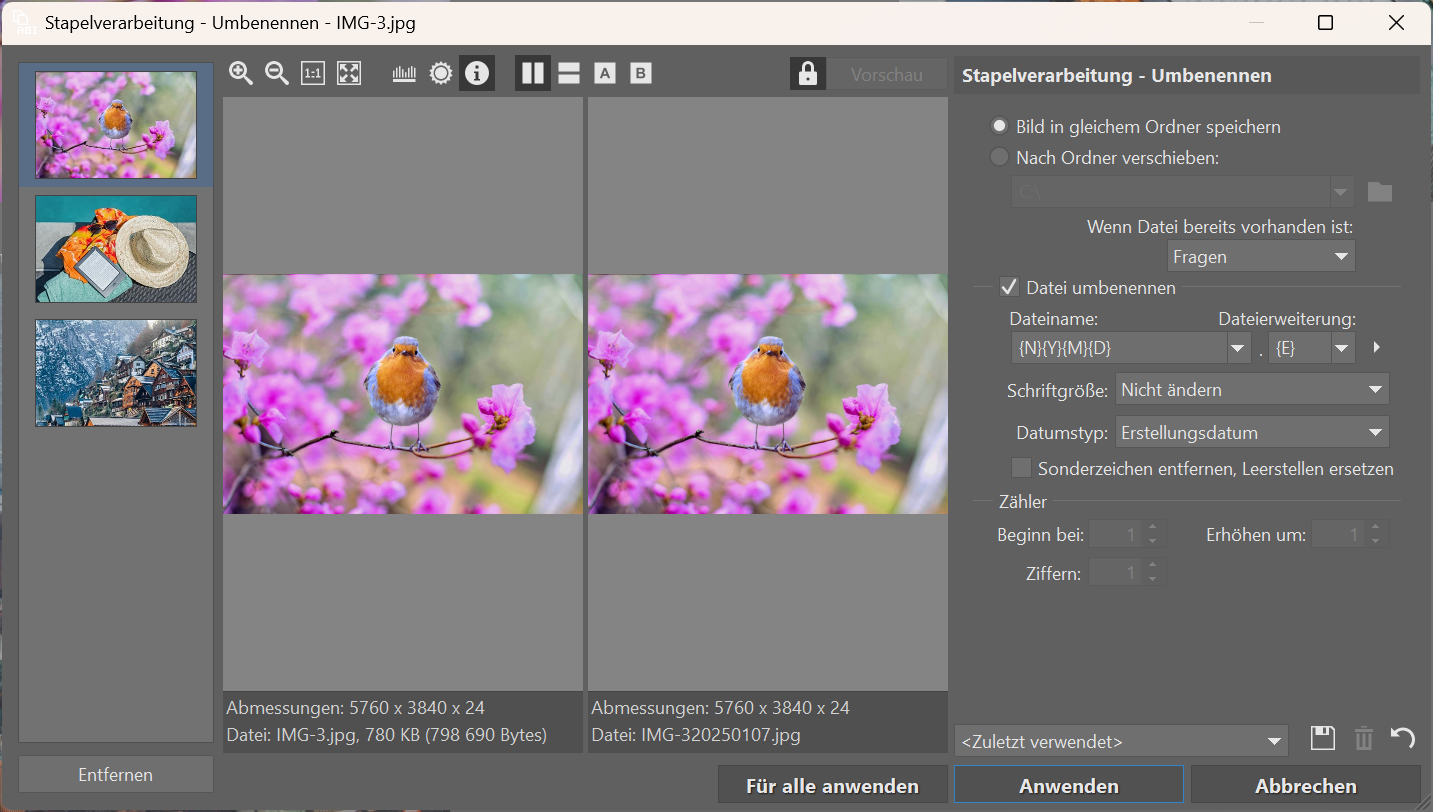1433x812 pixels.
Task: Toggle image info overlay icon
Action: pos(477,73)
